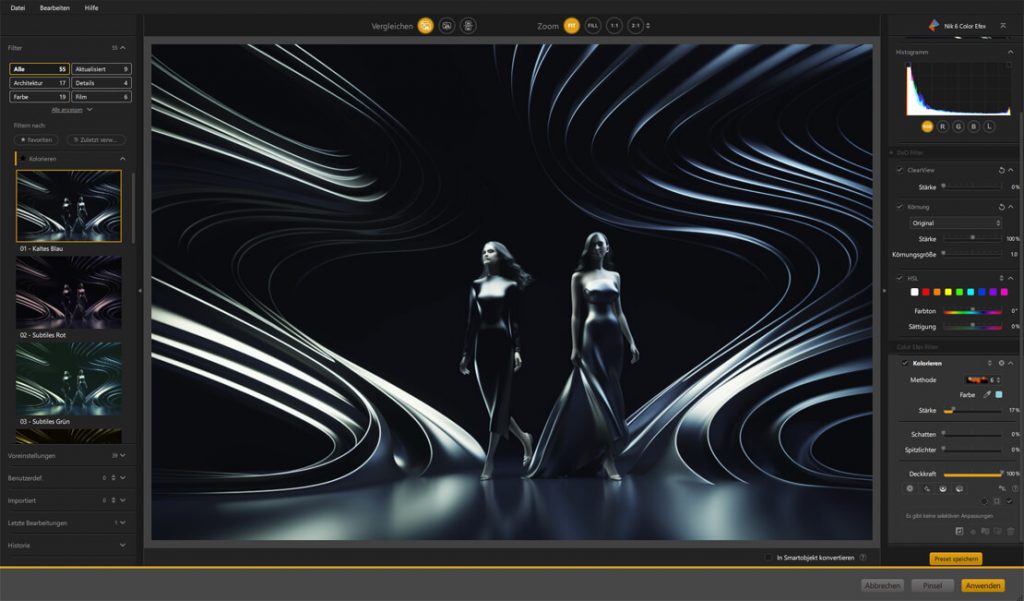This screenshot has width=1024, height=601.
Task: Reset the Körnung filter with its reset icon
Action: [x=1002, y=207]
